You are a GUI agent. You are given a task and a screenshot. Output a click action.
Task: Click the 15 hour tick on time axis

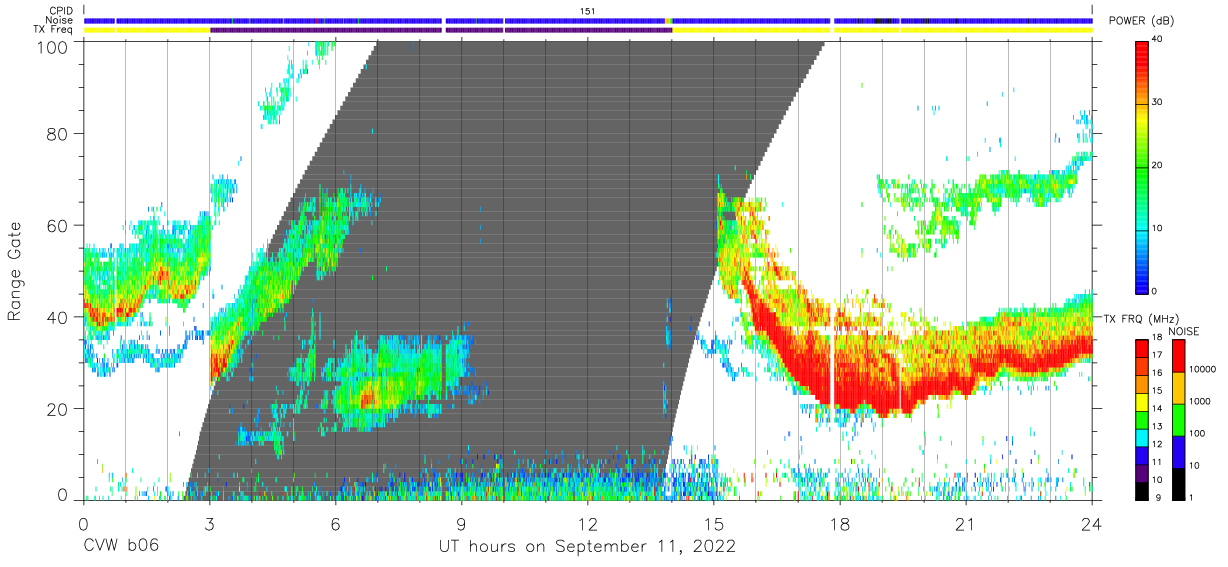pyautogui.click(x=713, y=524)
